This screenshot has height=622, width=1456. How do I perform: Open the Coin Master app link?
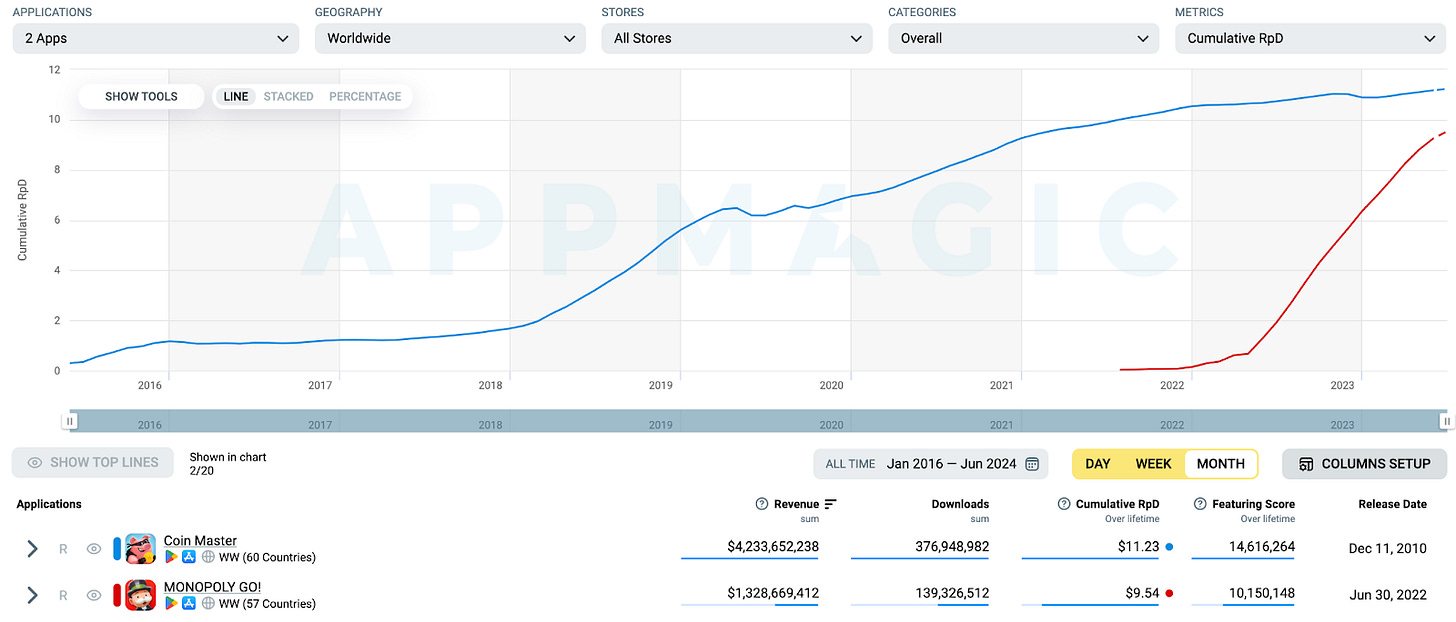point(200,541)
